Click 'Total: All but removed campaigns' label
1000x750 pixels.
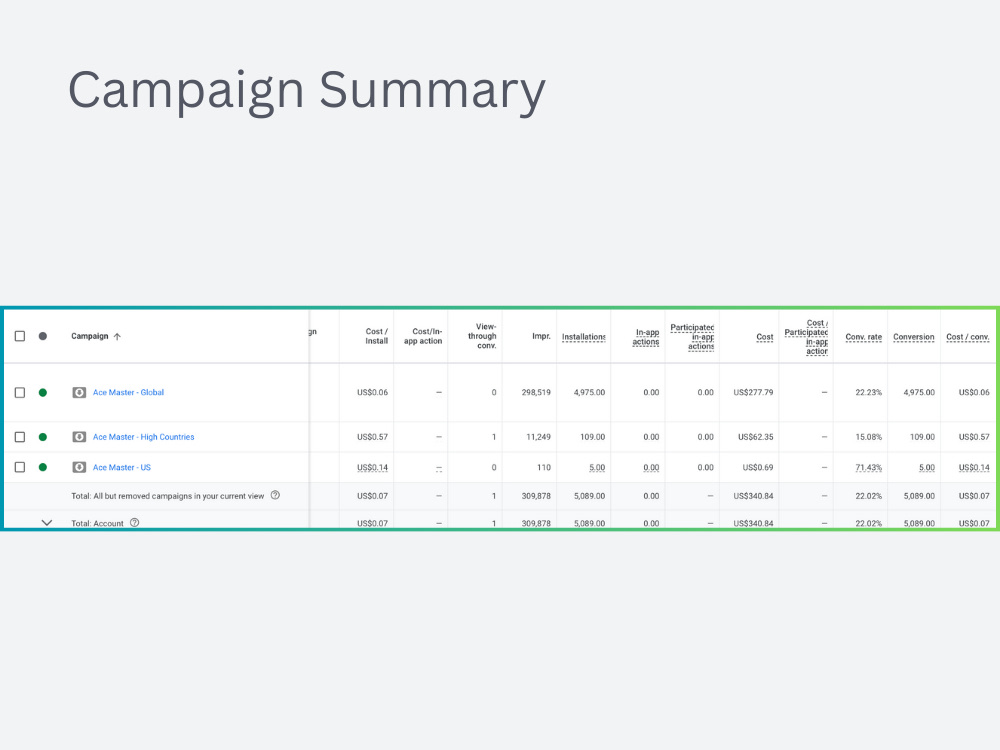coord(168,496)
